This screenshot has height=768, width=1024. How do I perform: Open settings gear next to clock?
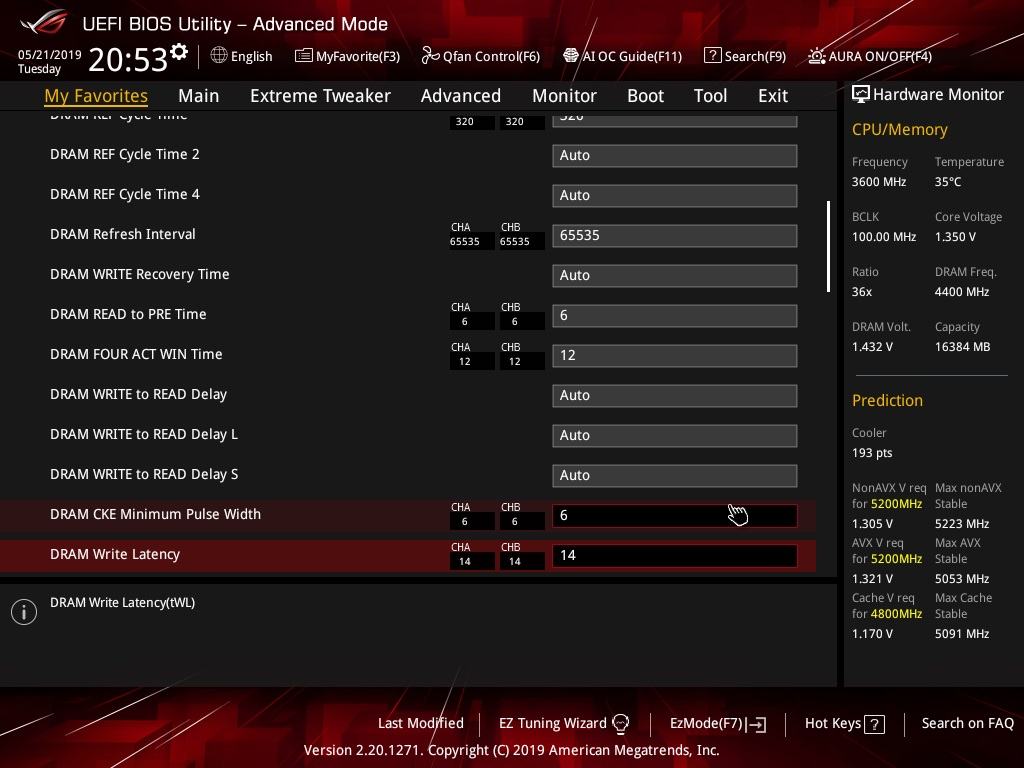click(x=179, y=51)
